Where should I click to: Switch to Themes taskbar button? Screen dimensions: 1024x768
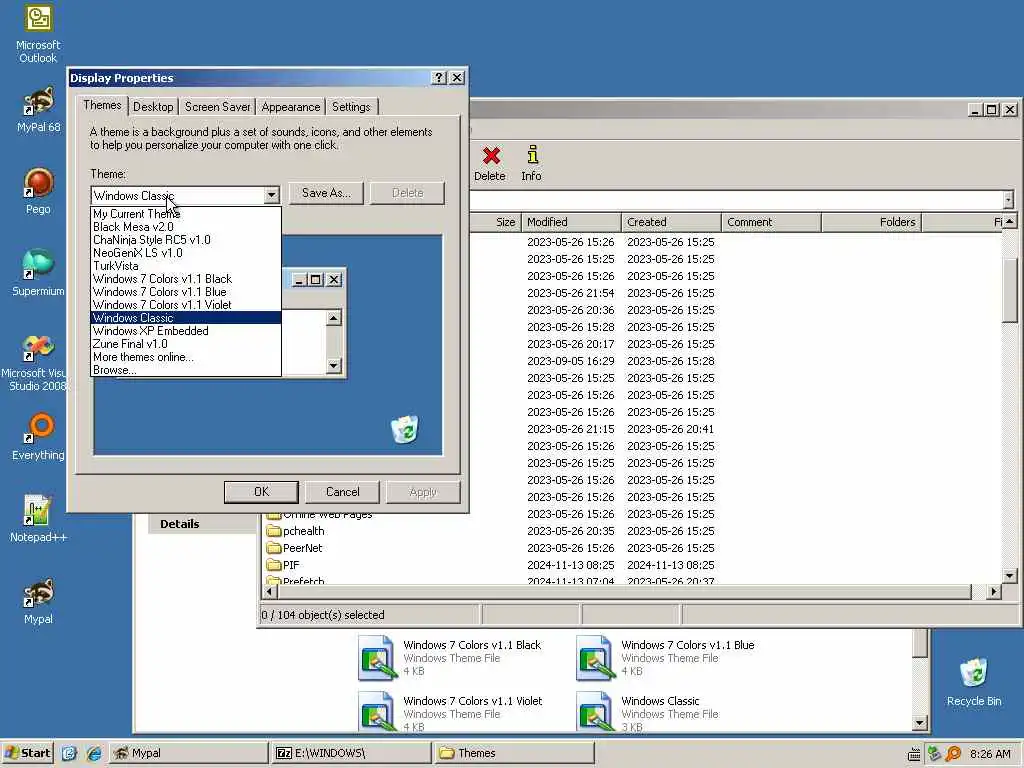(514, 753)
